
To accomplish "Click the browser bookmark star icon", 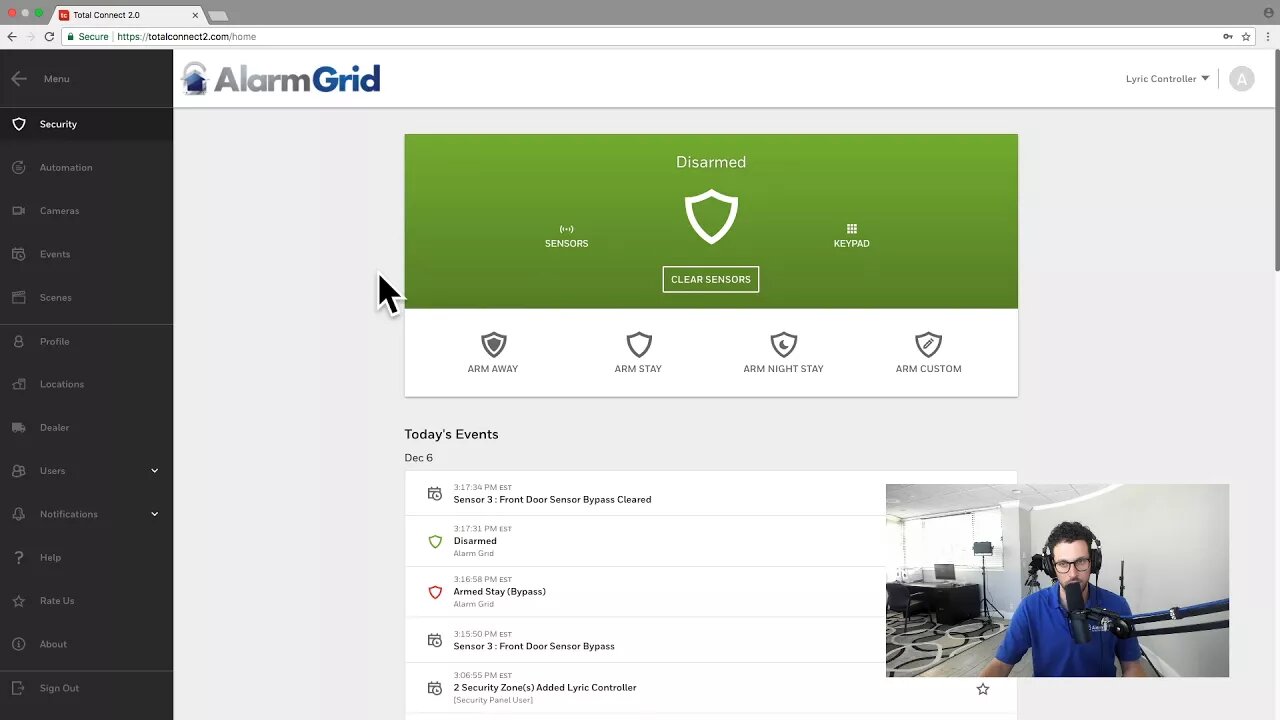I will [x=1246, y=36].
